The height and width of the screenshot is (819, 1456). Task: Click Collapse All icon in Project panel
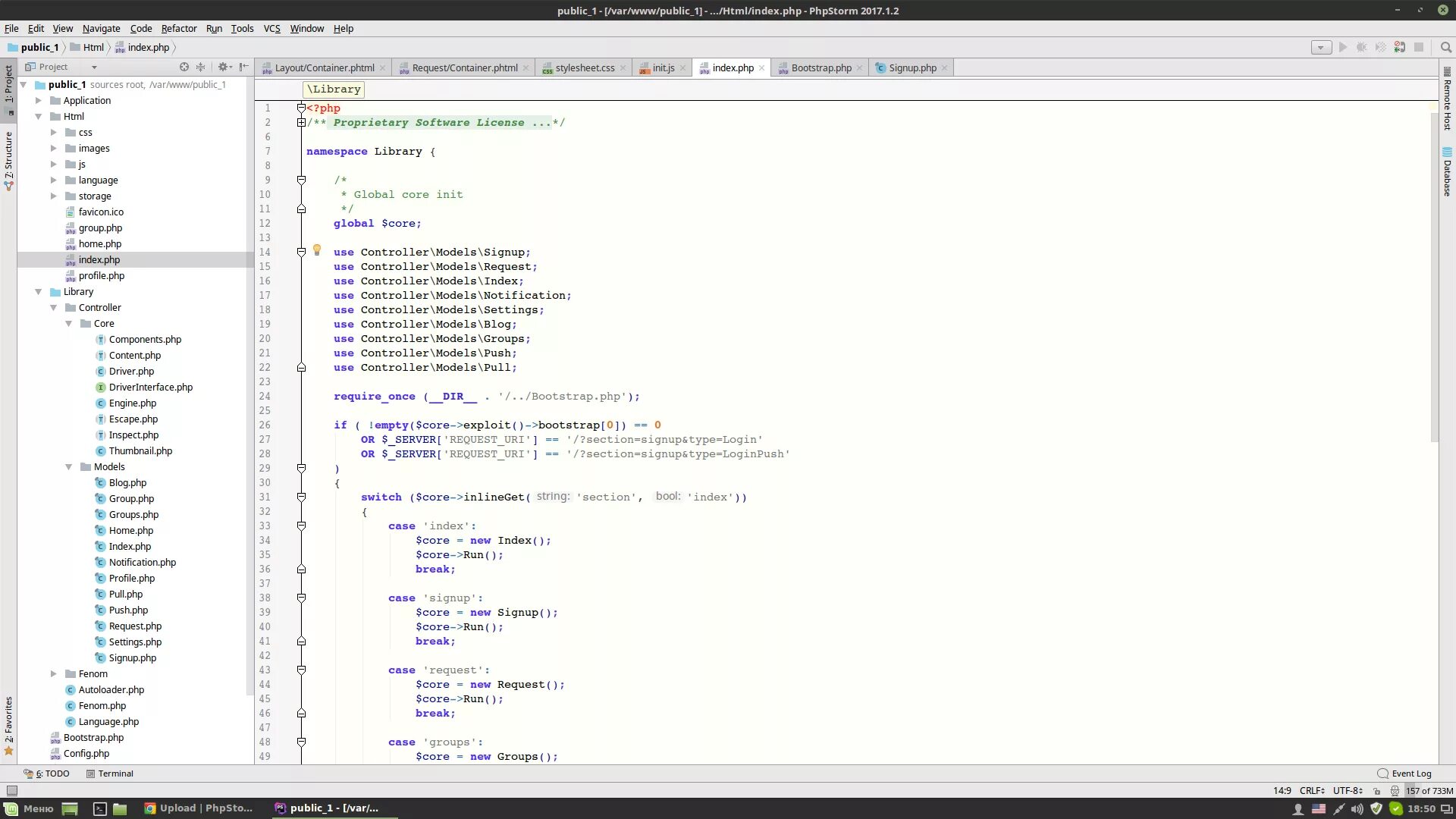(201, 67)
